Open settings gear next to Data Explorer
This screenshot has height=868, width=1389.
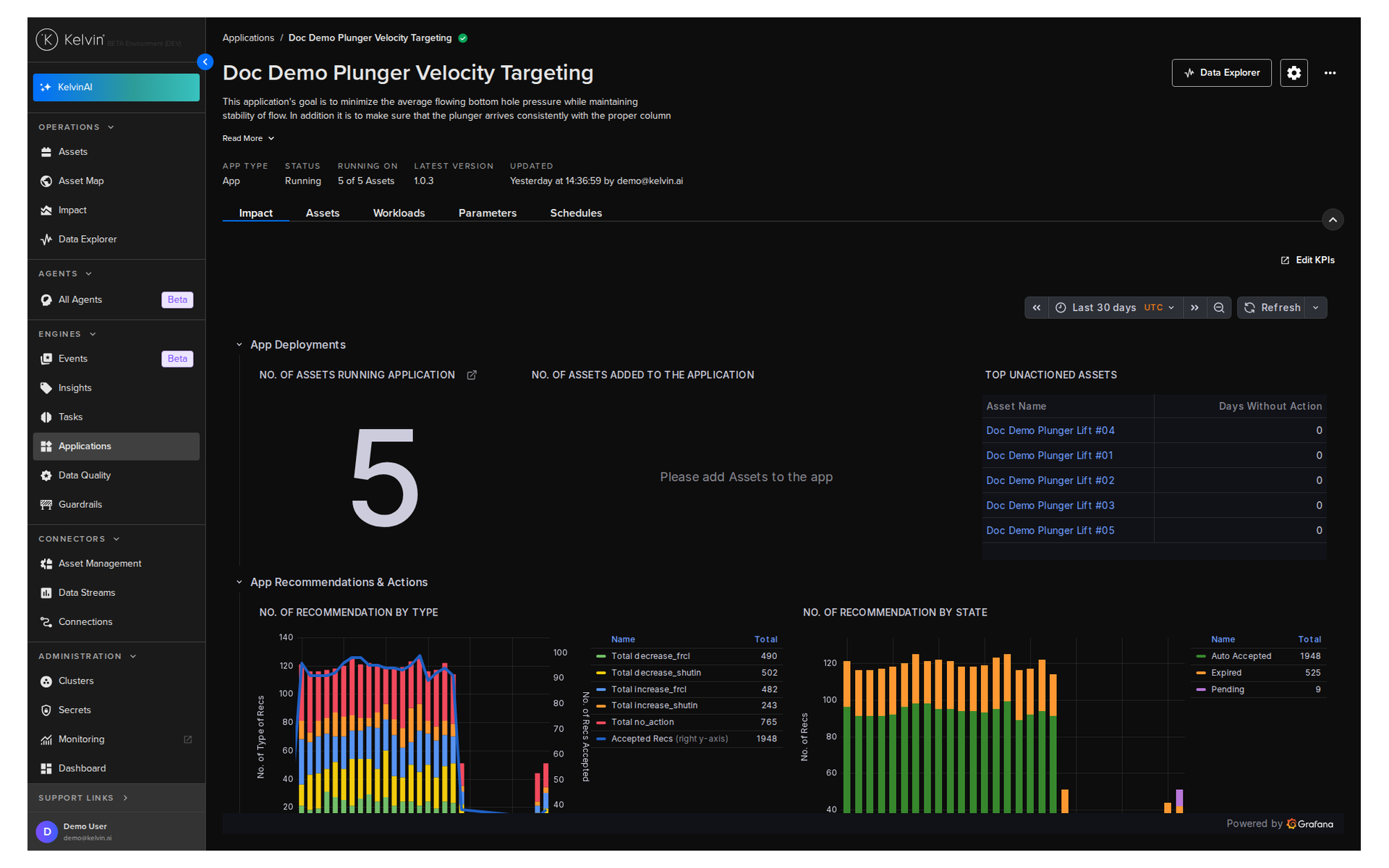pyautogui.click(x=1294, y=73)
